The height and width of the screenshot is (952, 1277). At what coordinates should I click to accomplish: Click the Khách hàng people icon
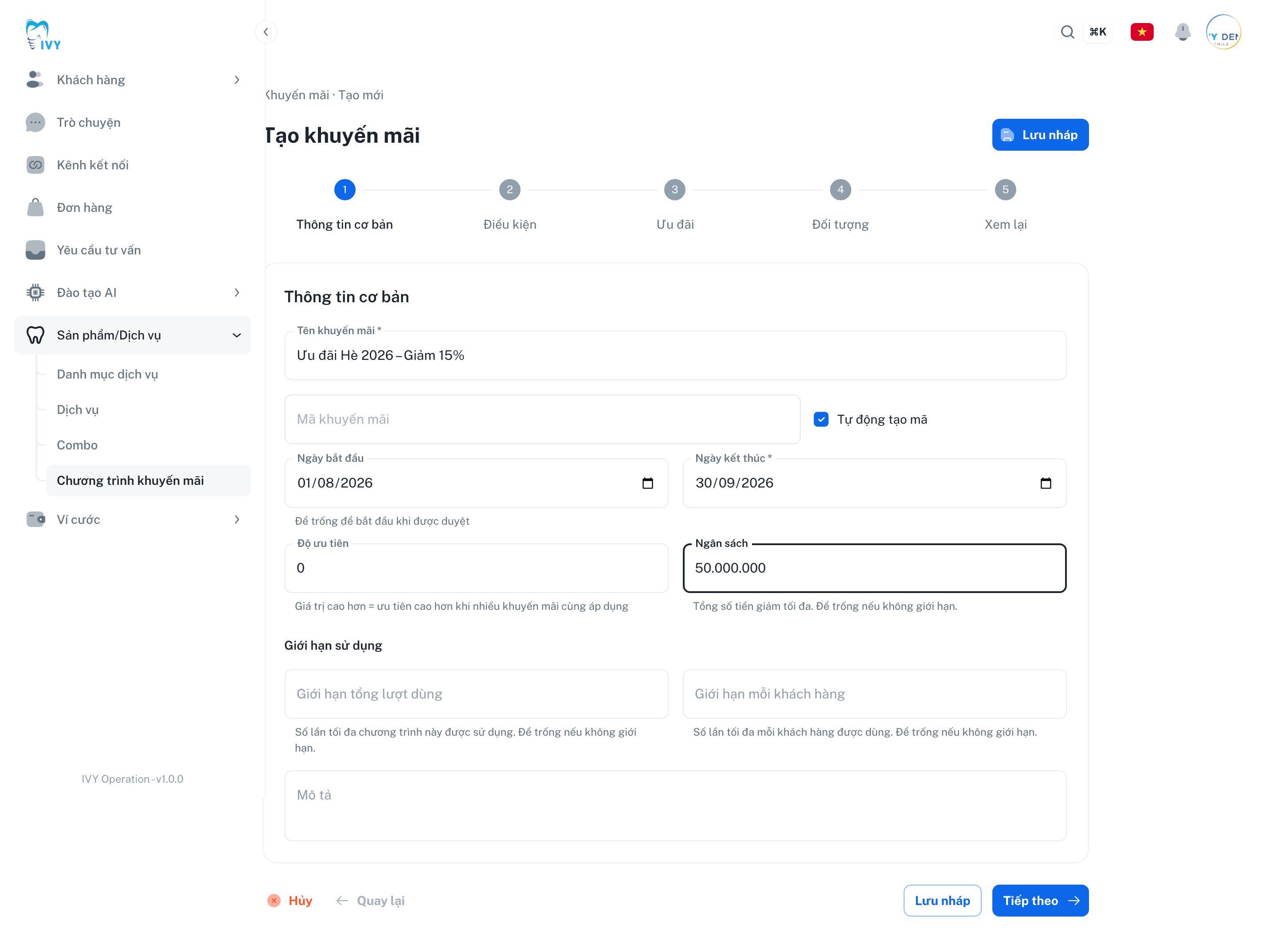(x=35, y=79)
